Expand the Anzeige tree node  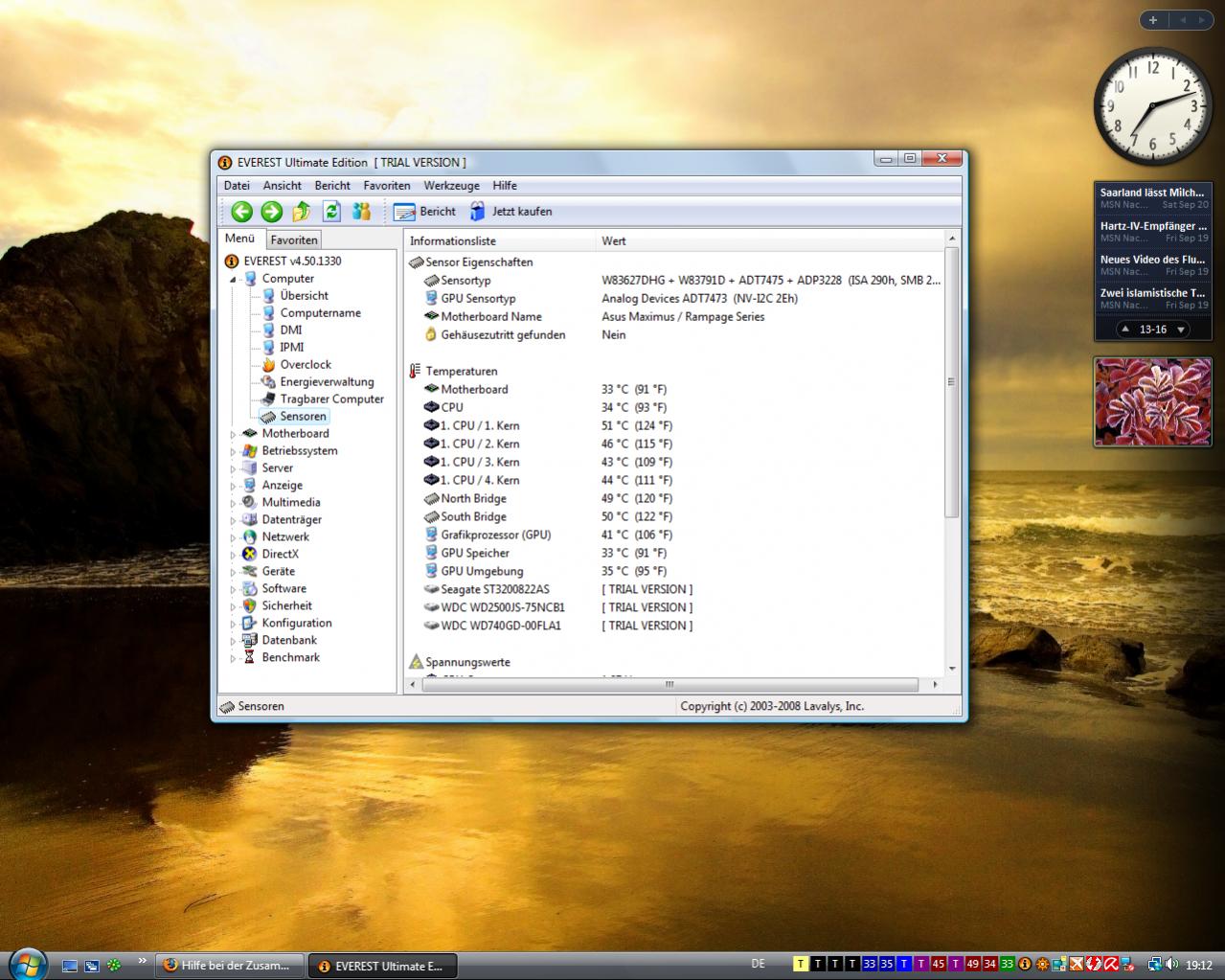tap(232, 486)
